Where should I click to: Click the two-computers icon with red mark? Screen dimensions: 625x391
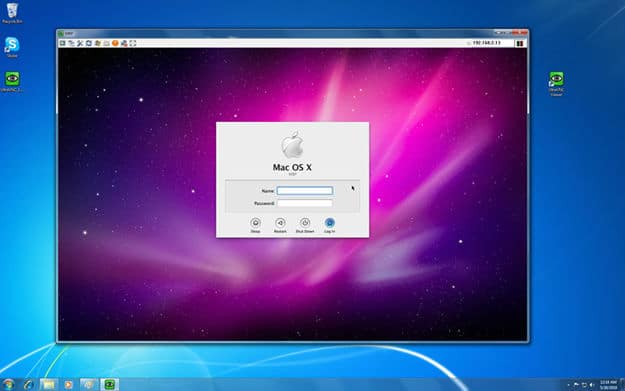[x=124, y=43]
